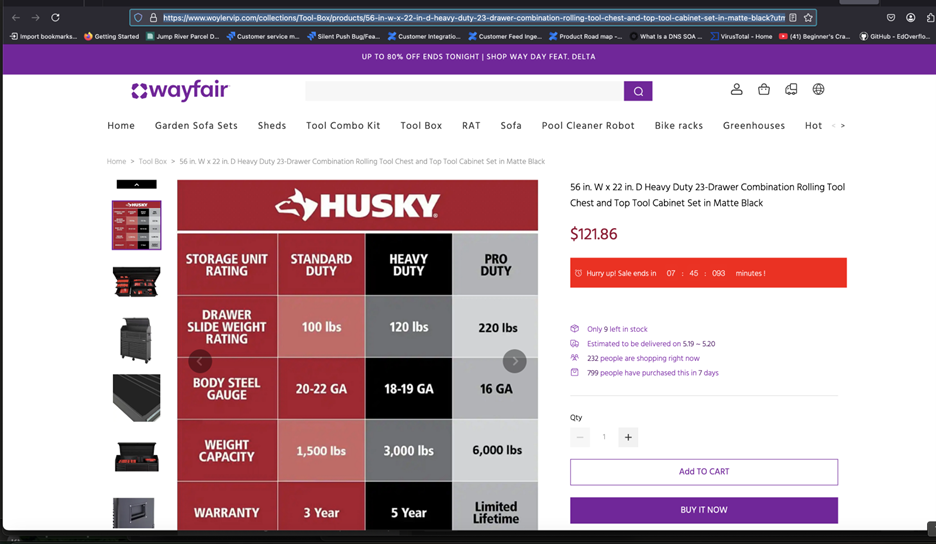Viewport: 936px width, 544px height.
Task: Open Product Road map bookmark
Action: click(586, 36)
